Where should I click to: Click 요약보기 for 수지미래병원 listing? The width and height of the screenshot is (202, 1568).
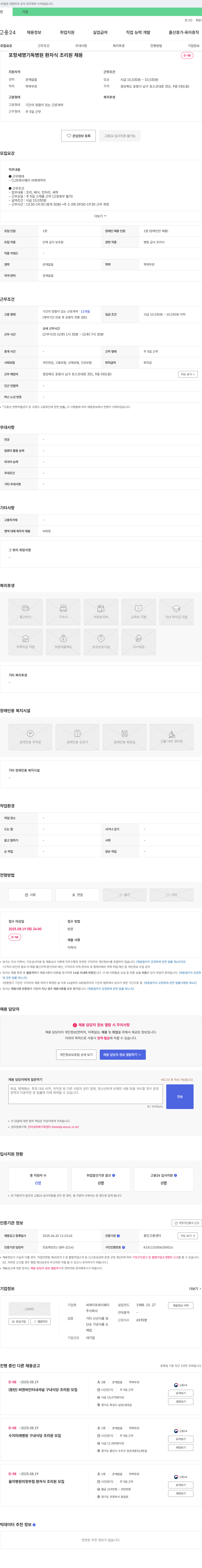click(181, 1439)
